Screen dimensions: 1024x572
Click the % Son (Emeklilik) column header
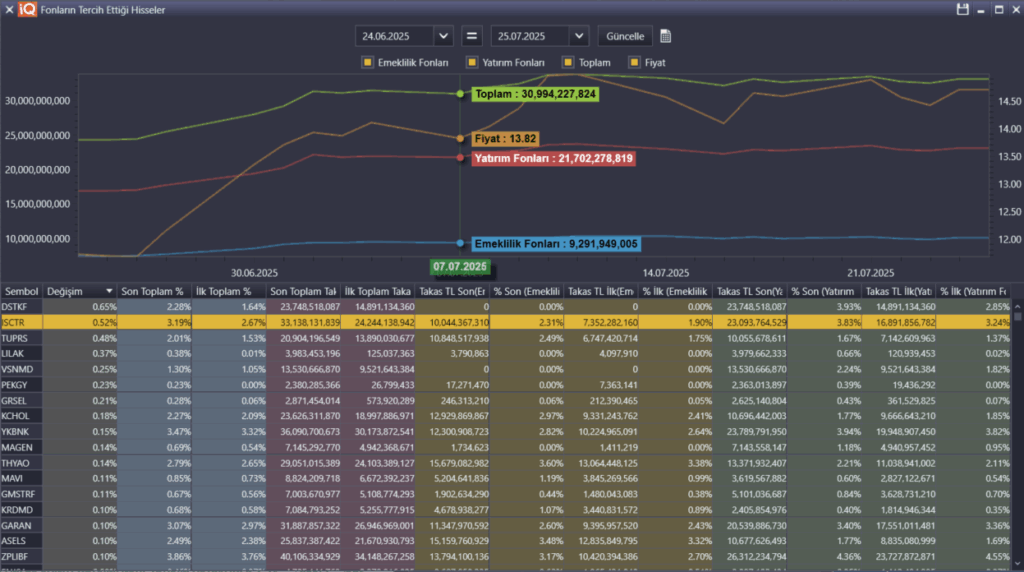(526, 291)
